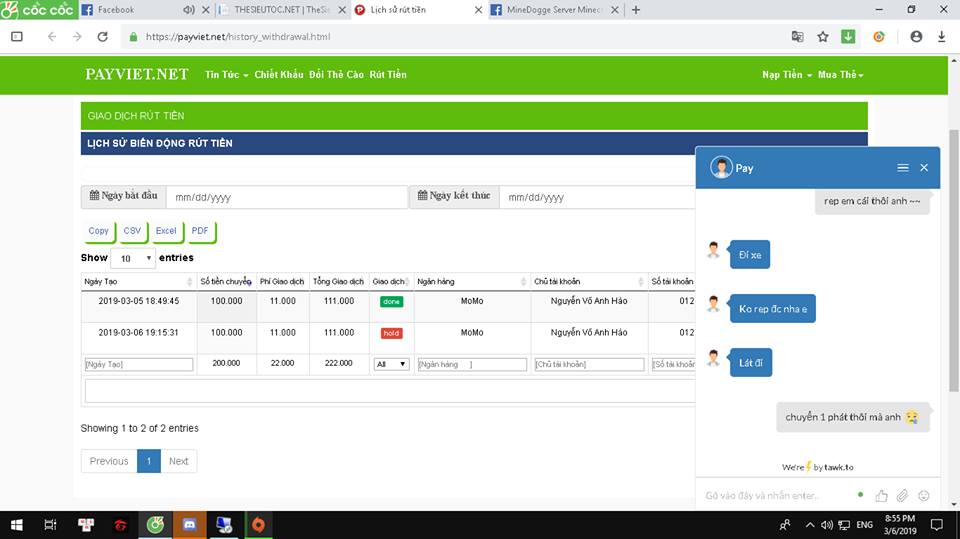
Task: Click the Ngày Tạo filter field
Action: [x=138, y=364]
